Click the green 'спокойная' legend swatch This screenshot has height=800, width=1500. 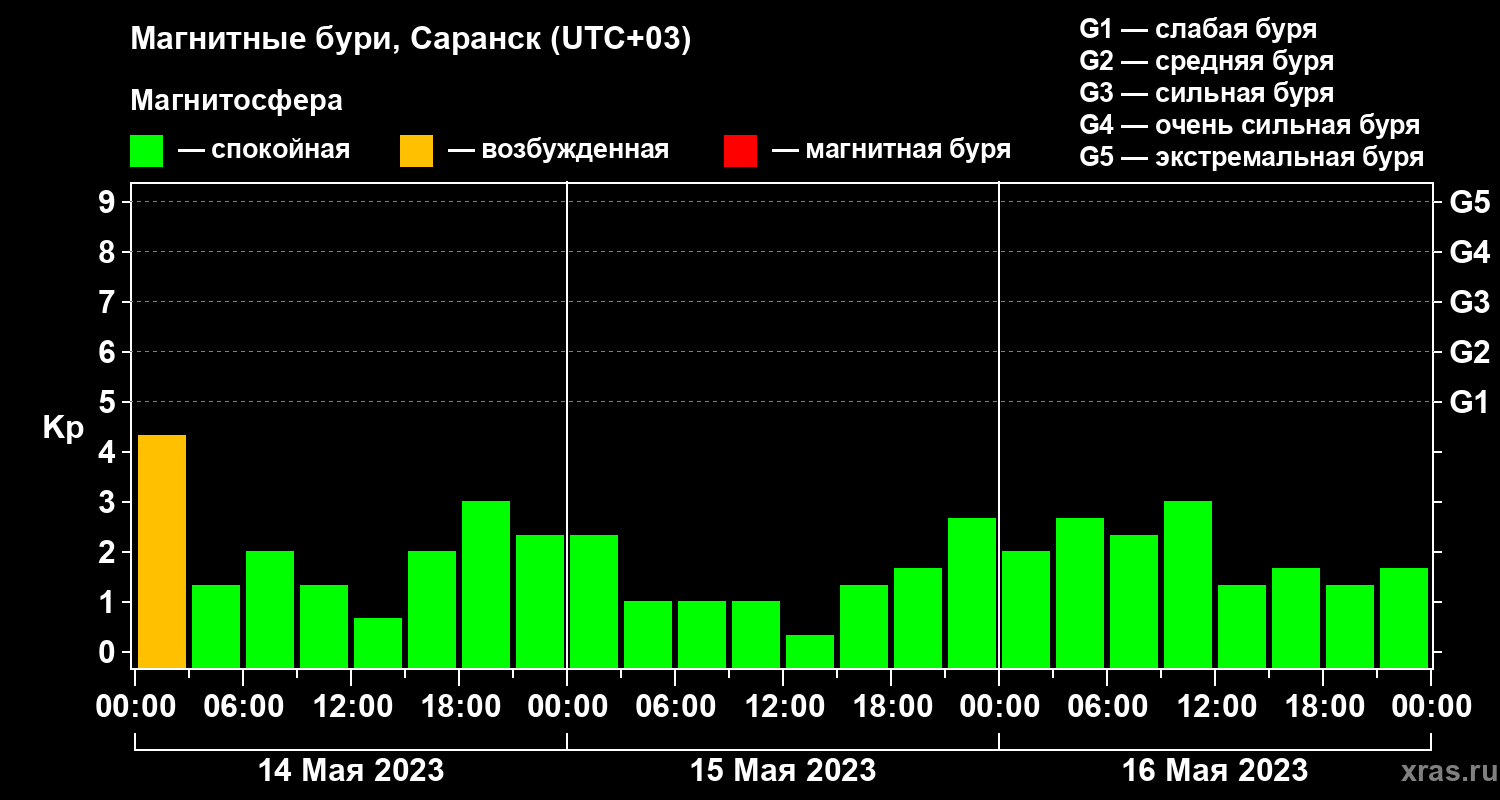(x=146, y=151)
